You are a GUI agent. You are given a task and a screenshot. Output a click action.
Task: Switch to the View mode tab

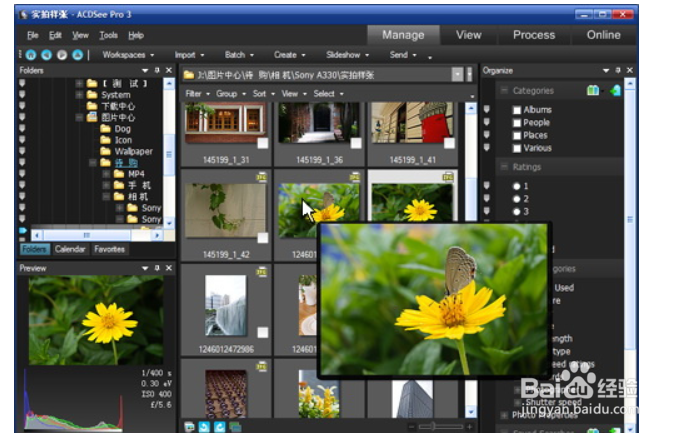[469, 35]
